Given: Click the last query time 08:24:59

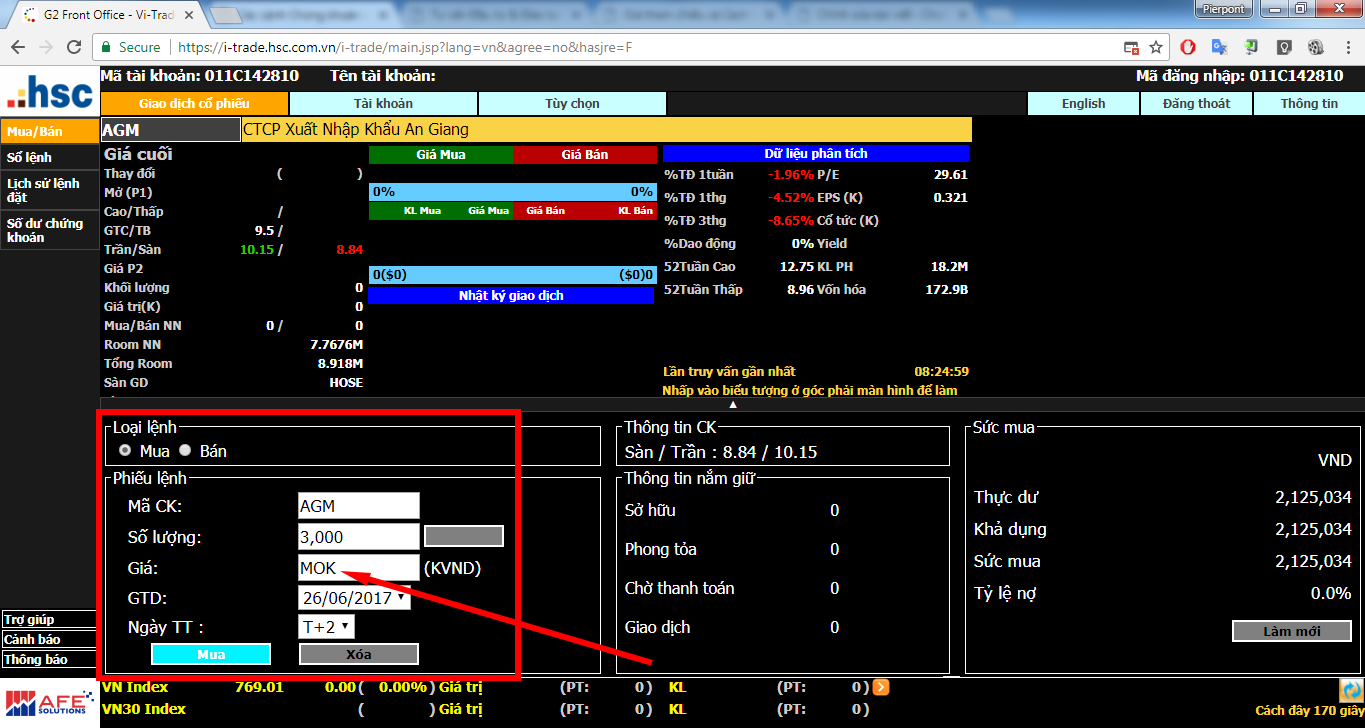Looking at the screenshot, I should tap(941, 372).
